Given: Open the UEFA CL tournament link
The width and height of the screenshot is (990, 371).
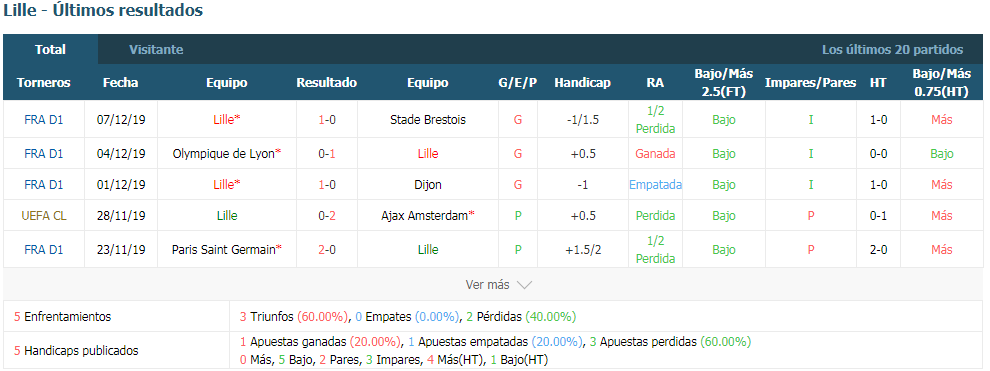Looking at the screenshot, I should click(x=44, y=216).
